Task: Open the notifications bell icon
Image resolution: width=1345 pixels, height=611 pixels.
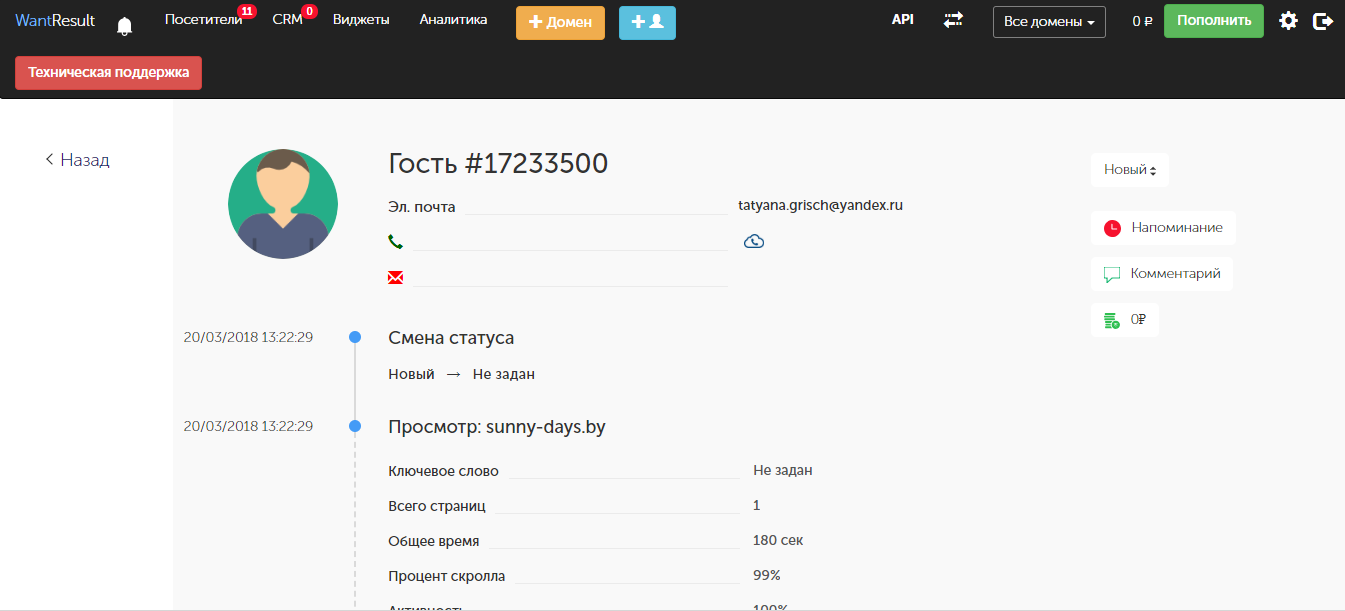Action: click(125, 26)
